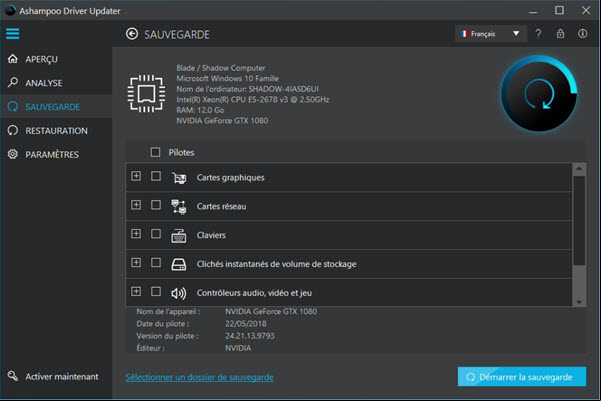Click Démarrer la sauvegarde button

pyautogui.click(x=522, y=376)
